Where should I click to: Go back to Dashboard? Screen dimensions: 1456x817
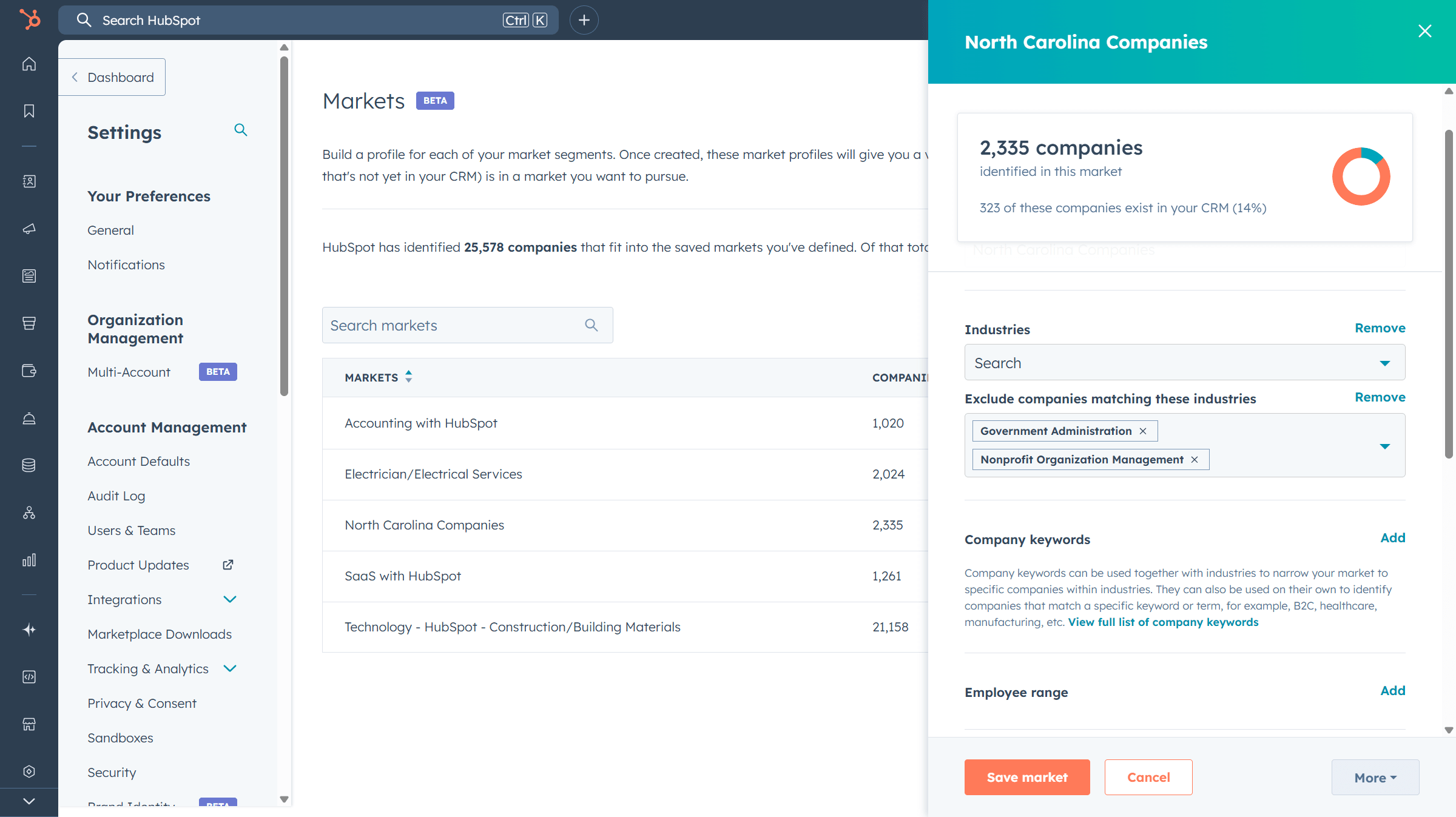point(112,77)
